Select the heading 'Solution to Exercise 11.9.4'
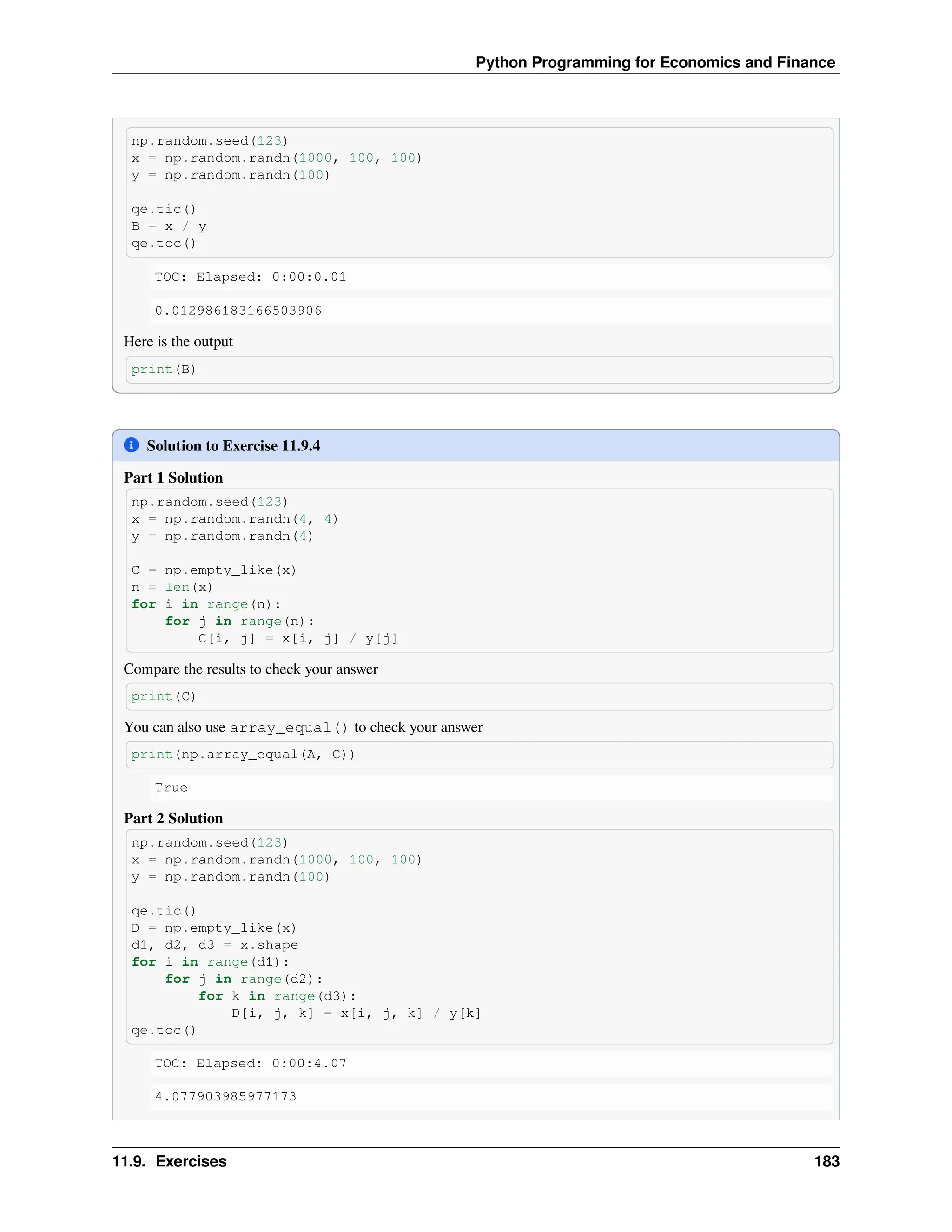The width and height of the screenshot is (952, 1232). 233,446
